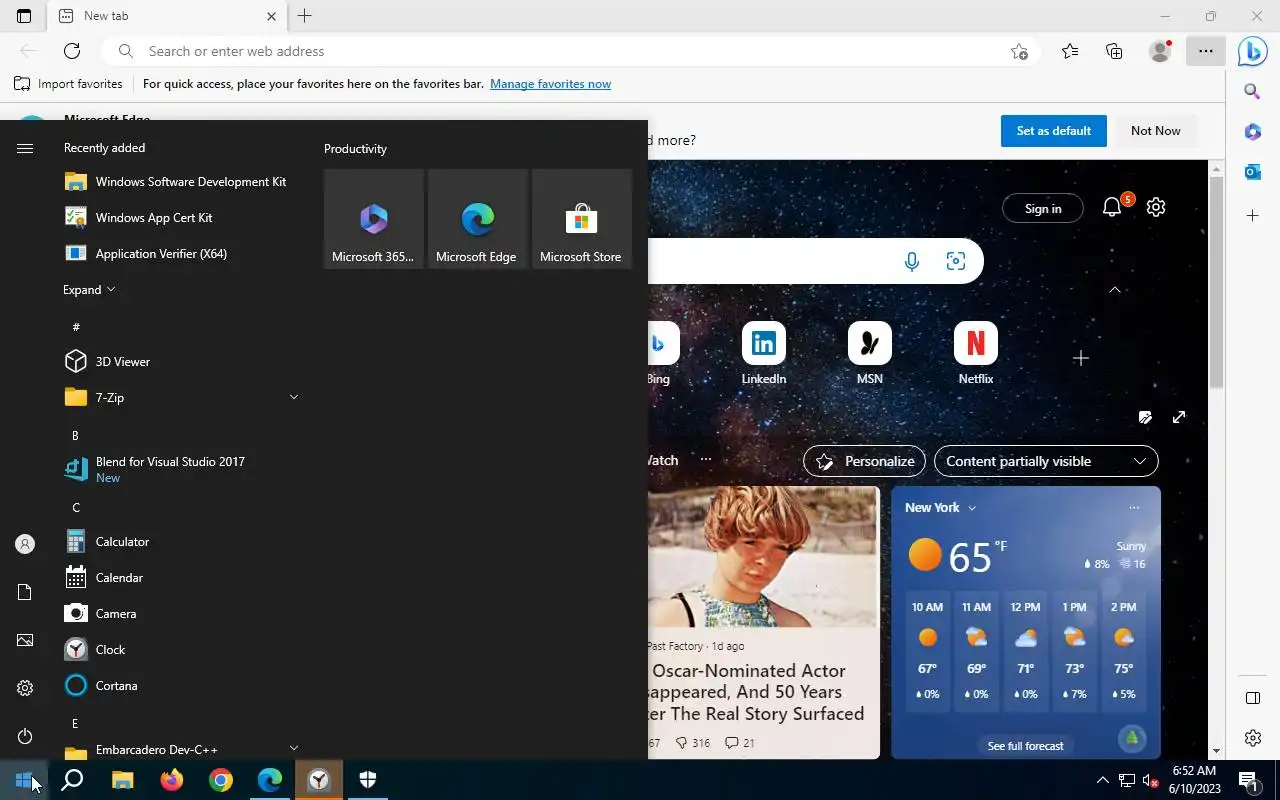Toggle the Start menu hamburger navigation
This screenshot has height=800, width=1280.
tap(25, 148)
